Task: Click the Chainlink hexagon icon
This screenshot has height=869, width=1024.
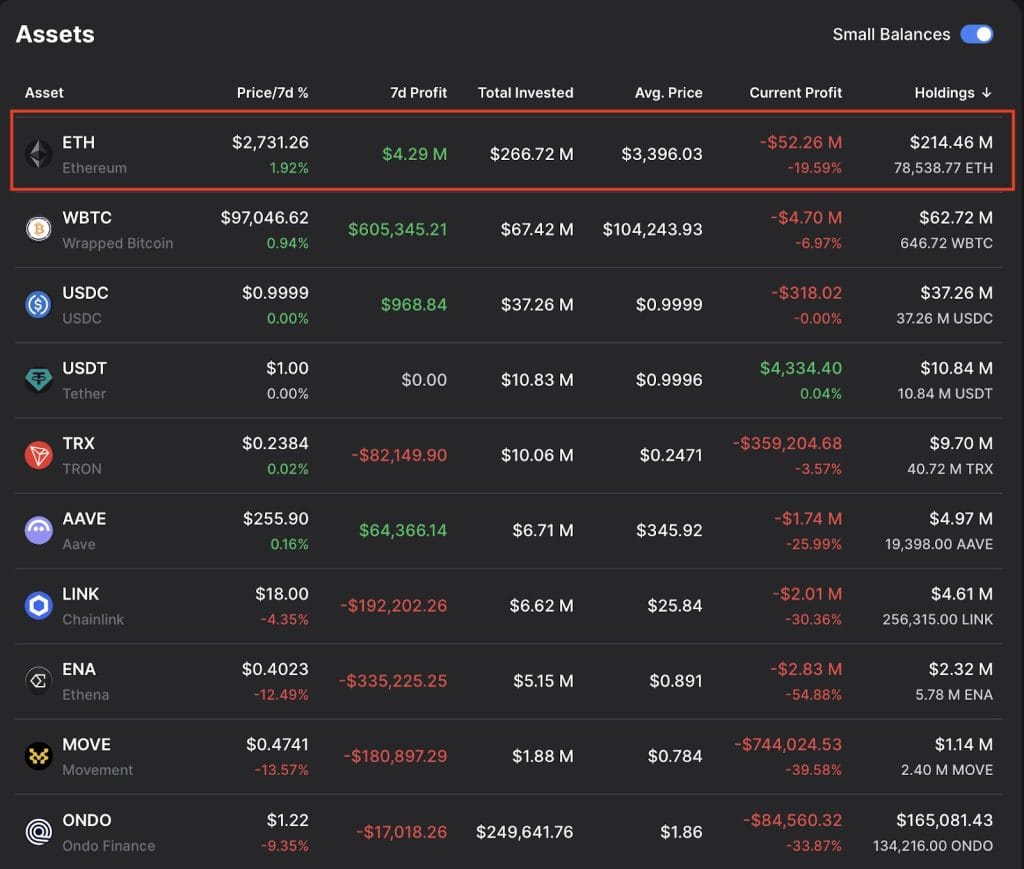Action: point(39,605)
